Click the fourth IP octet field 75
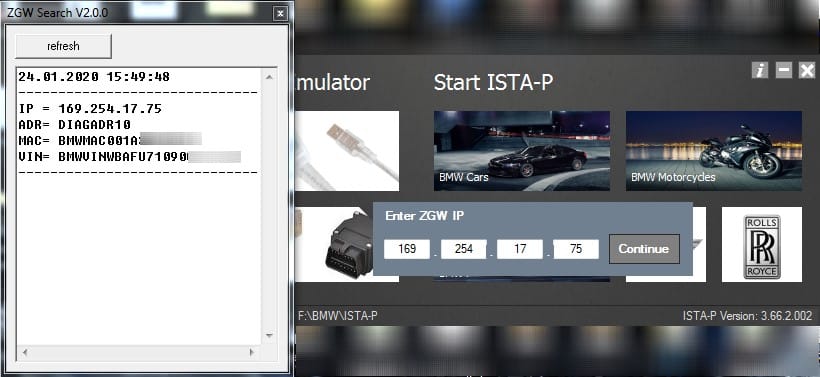 (x=576, y=249)
